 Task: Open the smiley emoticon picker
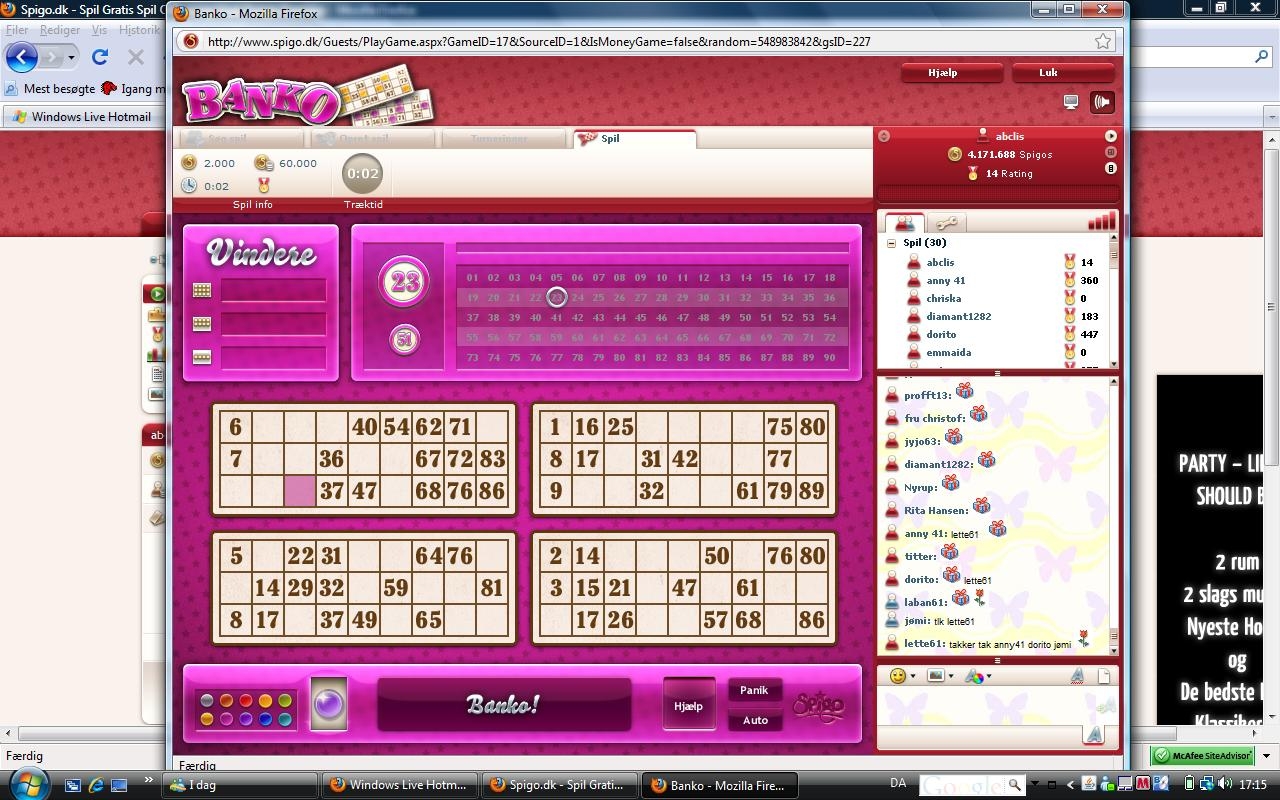click(x=898, y=676)
